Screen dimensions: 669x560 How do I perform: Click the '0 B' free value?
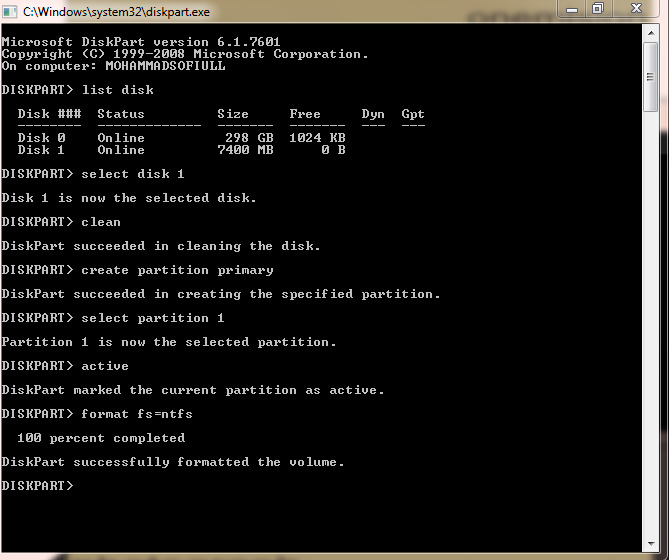pos(333,150)
